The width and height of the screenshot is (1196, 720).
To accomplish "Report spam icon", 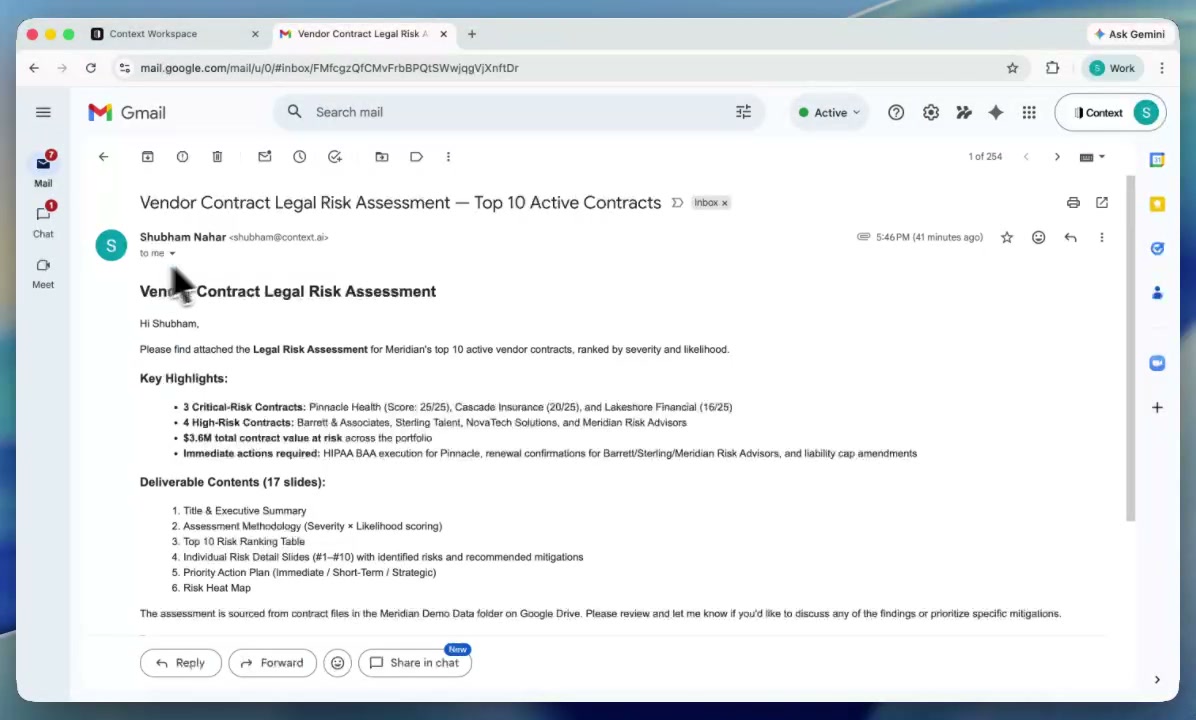I will coord(182,157).
